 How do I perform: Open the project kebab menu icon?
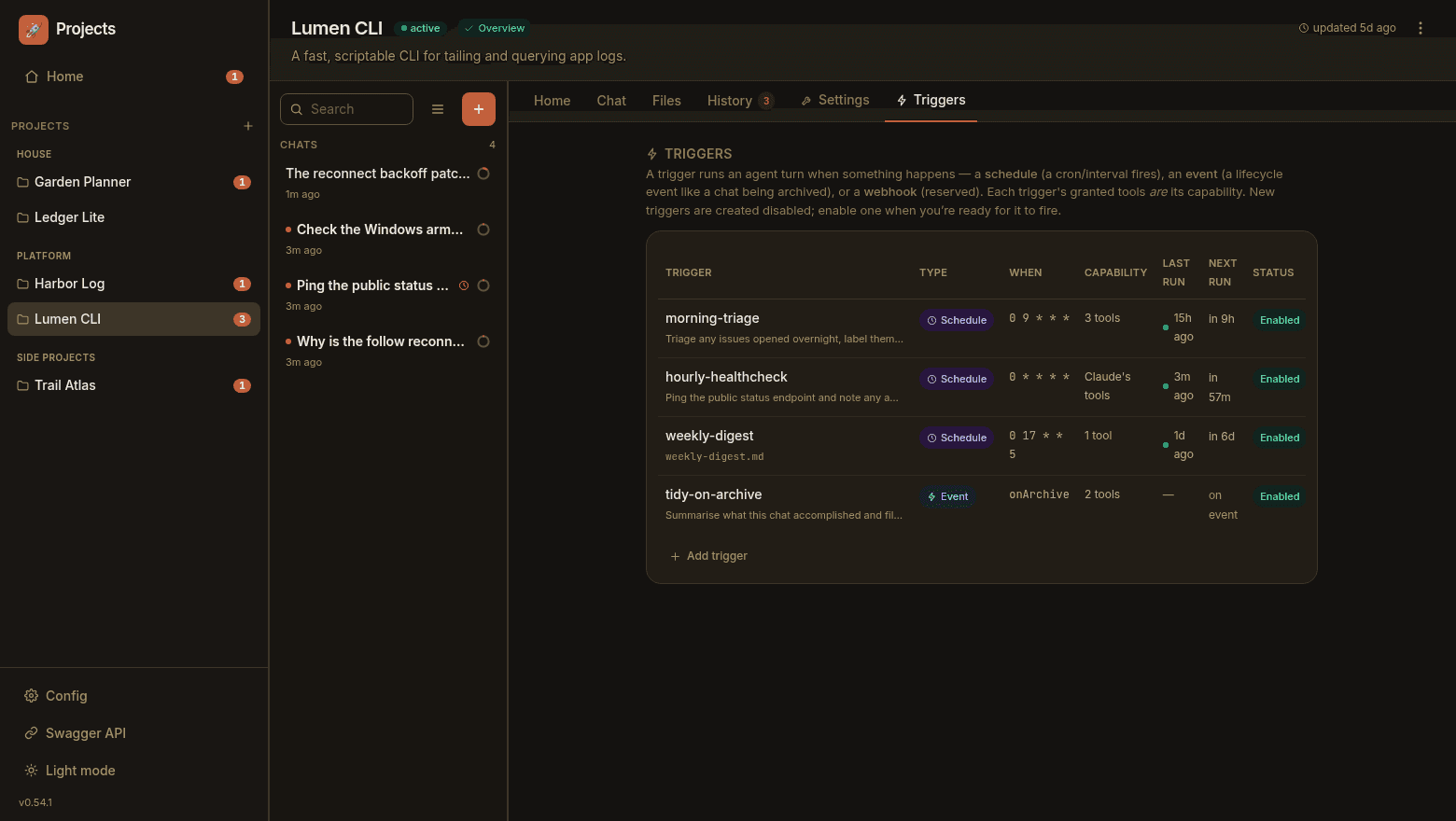coord(1421,28)
